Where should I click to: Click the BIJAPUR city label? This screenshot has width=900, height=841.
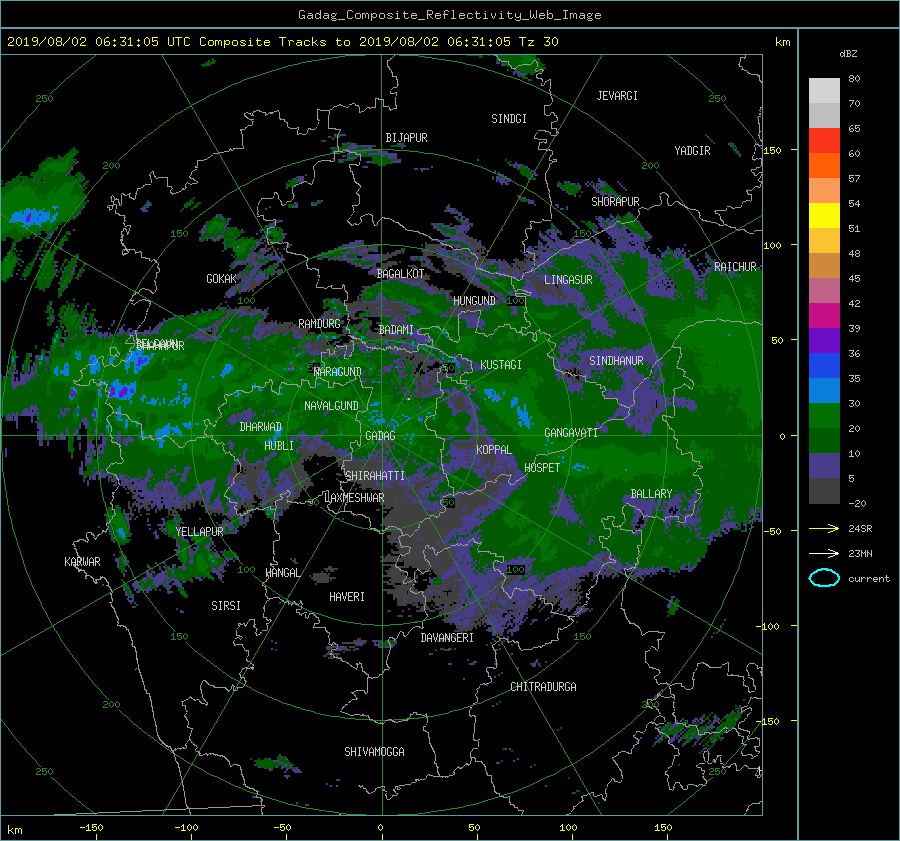pos(406,138)
